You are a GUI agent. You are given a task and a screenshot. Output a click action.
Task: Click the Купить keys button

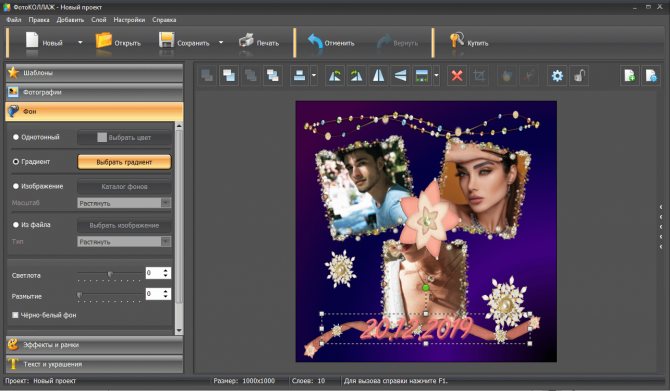coord(468,42)
